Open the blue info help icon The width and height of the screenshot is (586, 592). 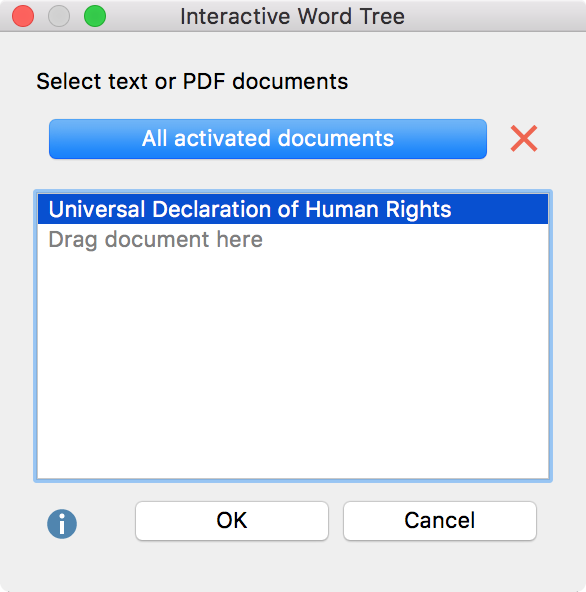(x=62, y=523)
